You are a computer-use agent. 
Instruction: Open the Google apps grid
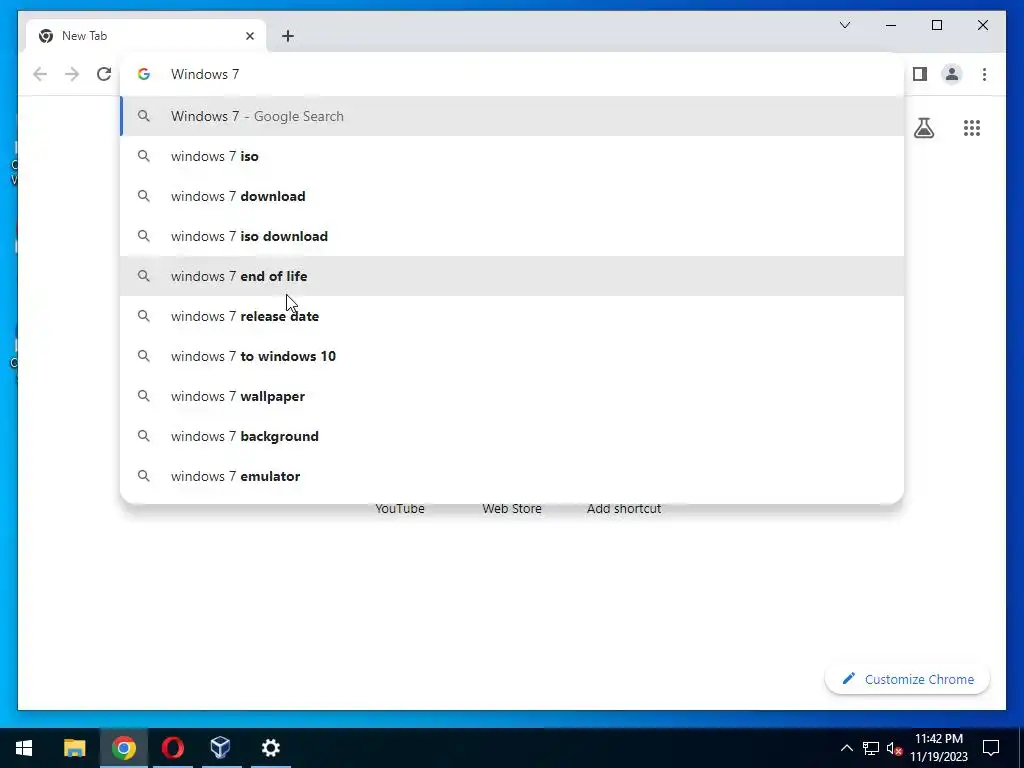pyautogui.click(x=972, y=128)
